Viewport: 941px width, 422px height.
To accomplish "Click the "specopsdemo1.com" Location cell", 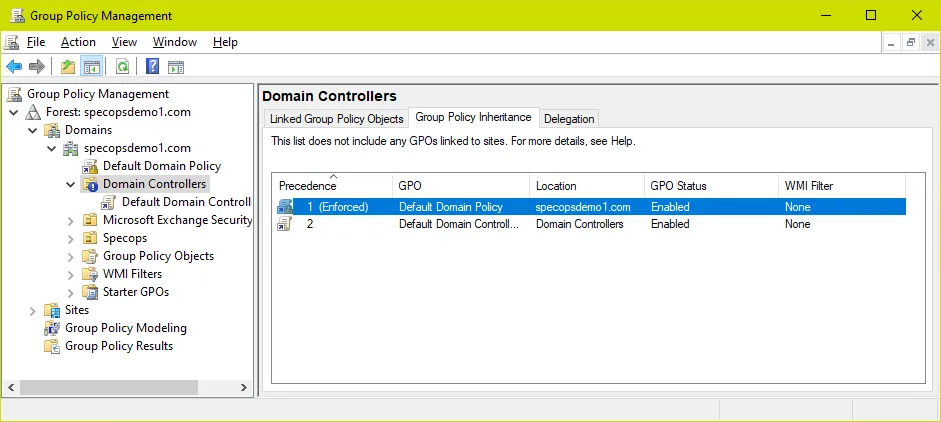I will pyautogui.click(x=583, y=207).
